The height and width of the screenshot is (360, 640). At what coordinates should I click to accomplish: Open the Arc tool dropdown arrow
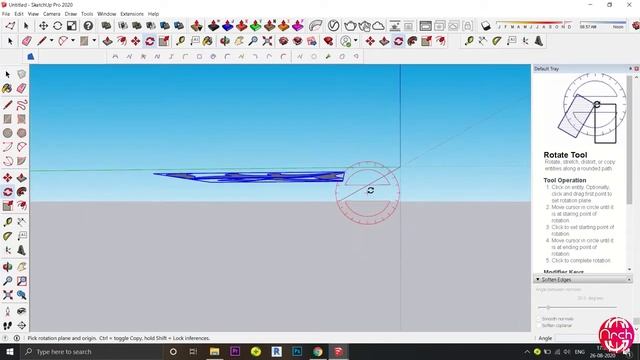pyautogui.click(x=73, y=41)
